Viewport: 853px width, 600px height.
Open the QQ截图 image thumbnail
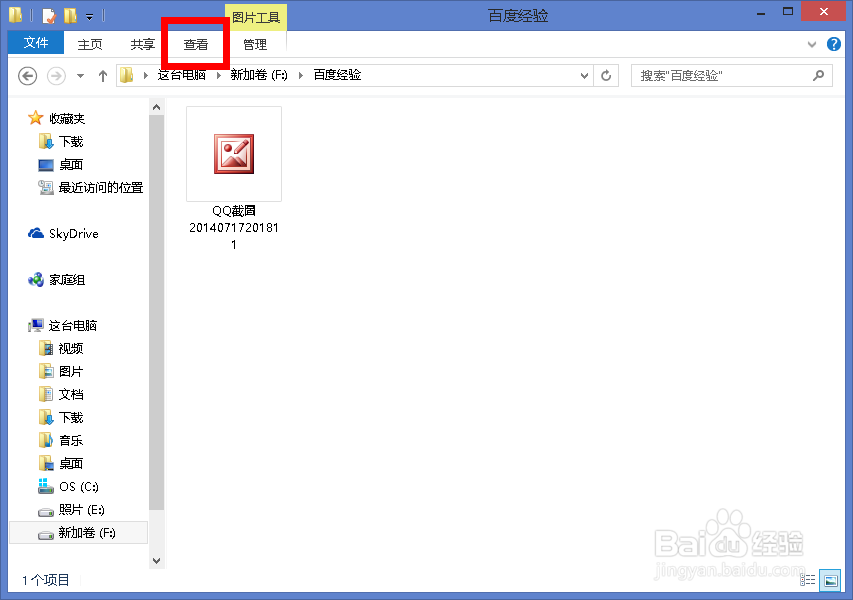tap(233, 153)
